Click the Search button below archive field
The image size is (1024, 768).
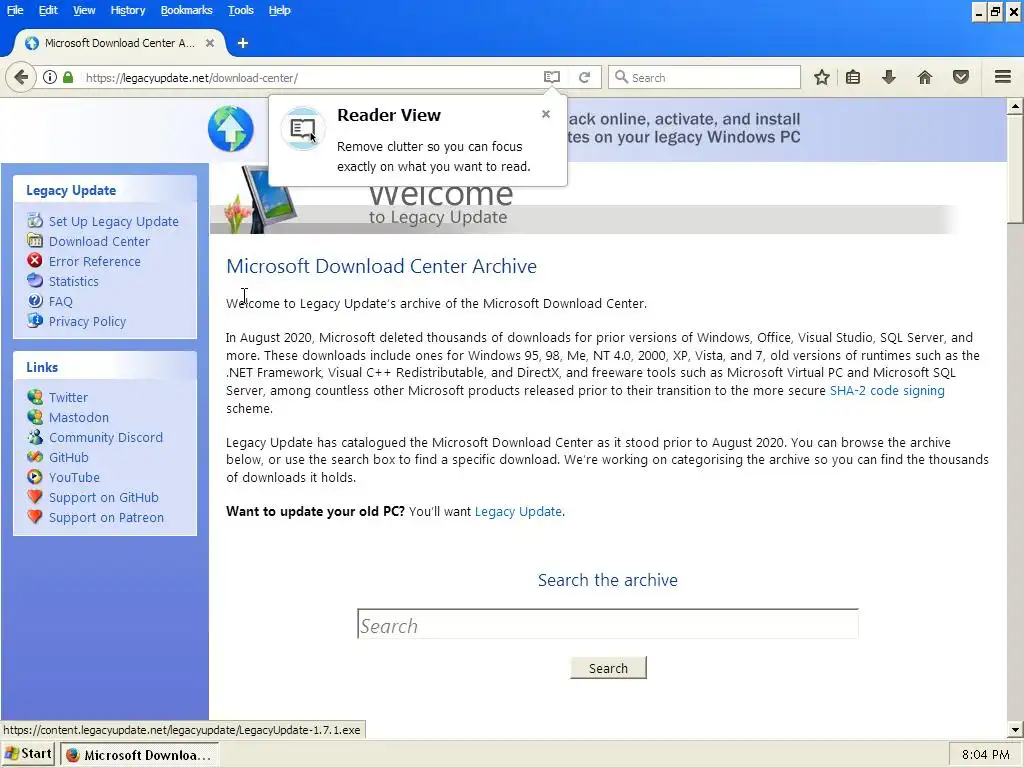point(608,668)
